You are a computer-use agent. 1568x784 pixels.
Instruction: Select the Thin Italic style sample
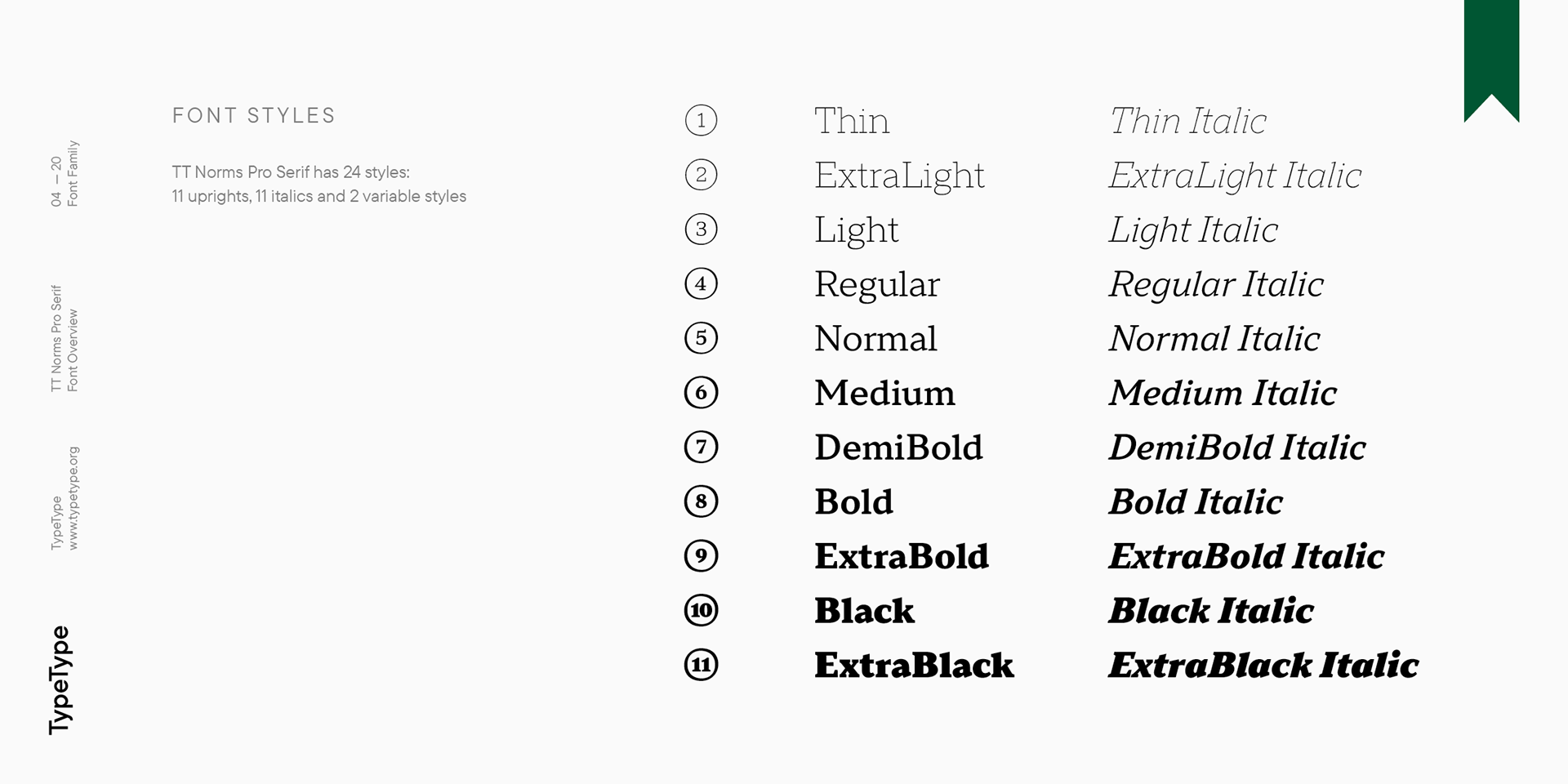pyautogui.click(x=1187, y=121)
